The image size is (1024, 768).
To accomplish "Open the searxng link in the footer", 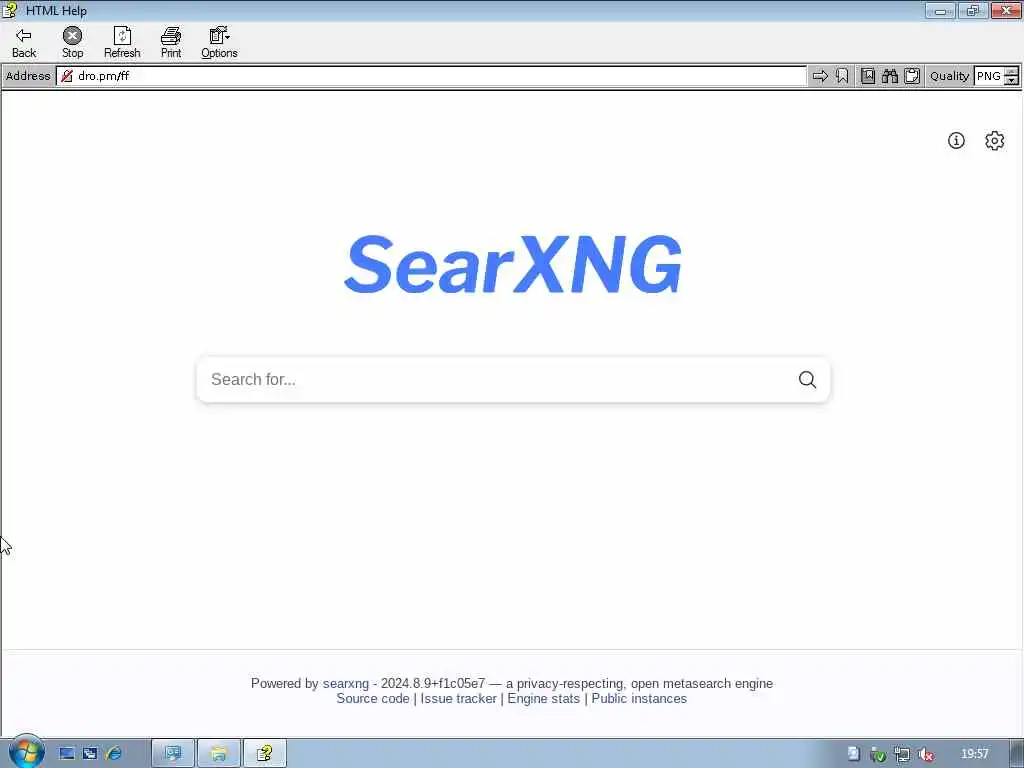I will (x=345, y=683).
